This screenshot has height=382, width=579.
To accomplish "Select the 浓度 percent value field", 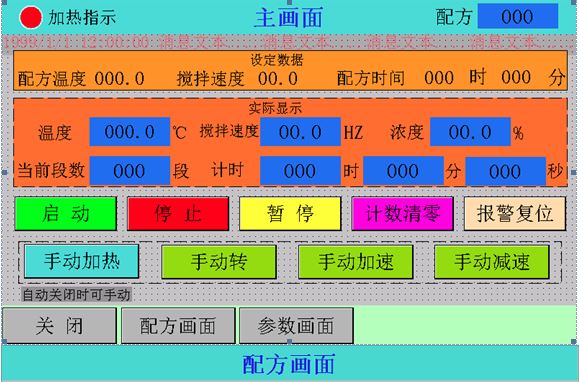I will coord(470,132).
